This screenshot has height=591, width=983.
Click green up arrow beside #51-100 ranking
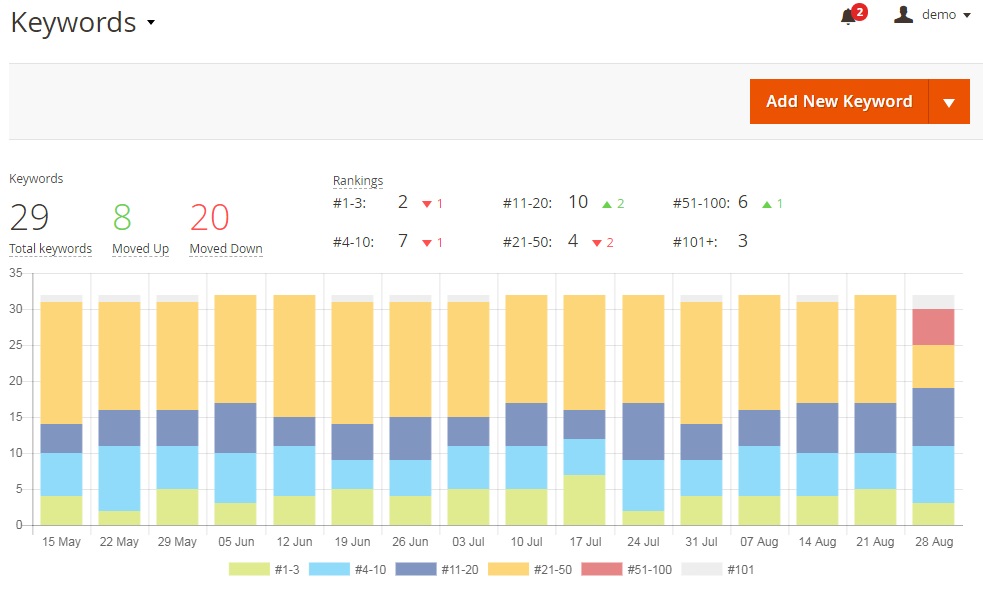tap(767, 204)
